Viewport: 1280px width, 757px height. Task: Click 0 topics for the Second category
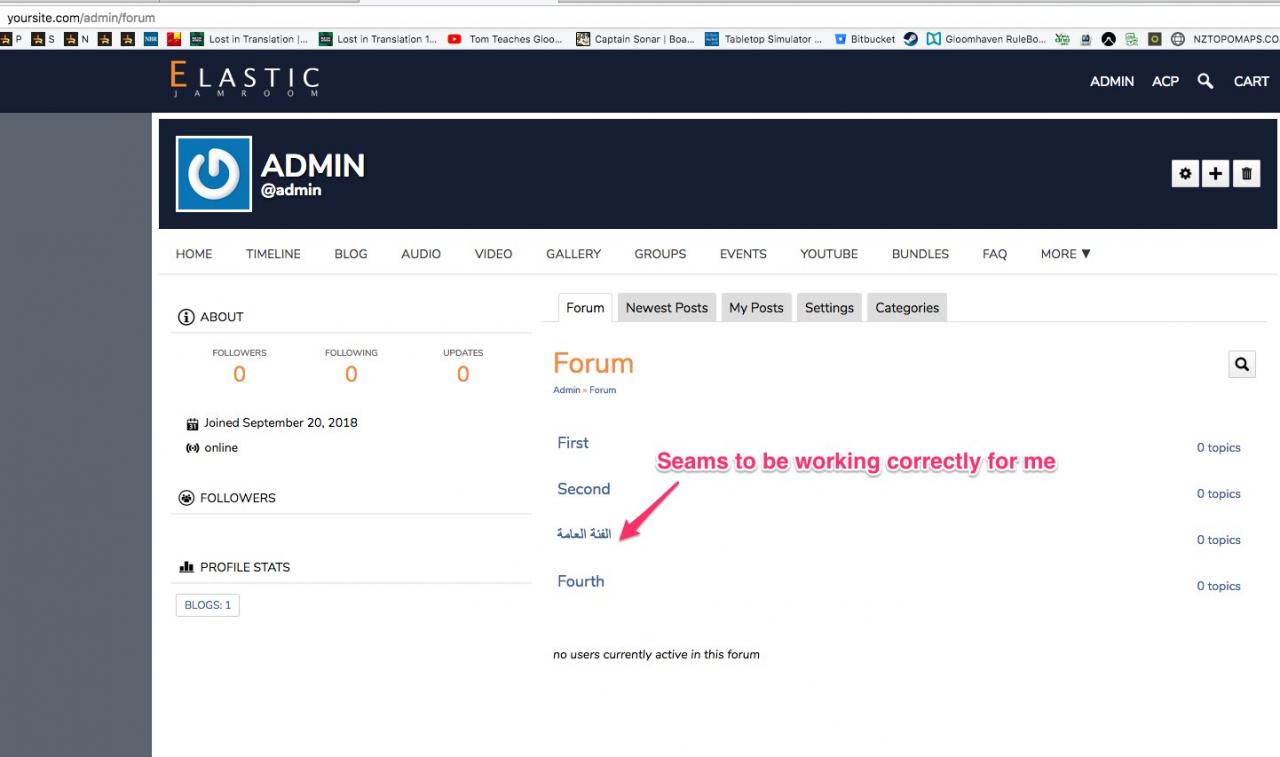click(1219, 494)
